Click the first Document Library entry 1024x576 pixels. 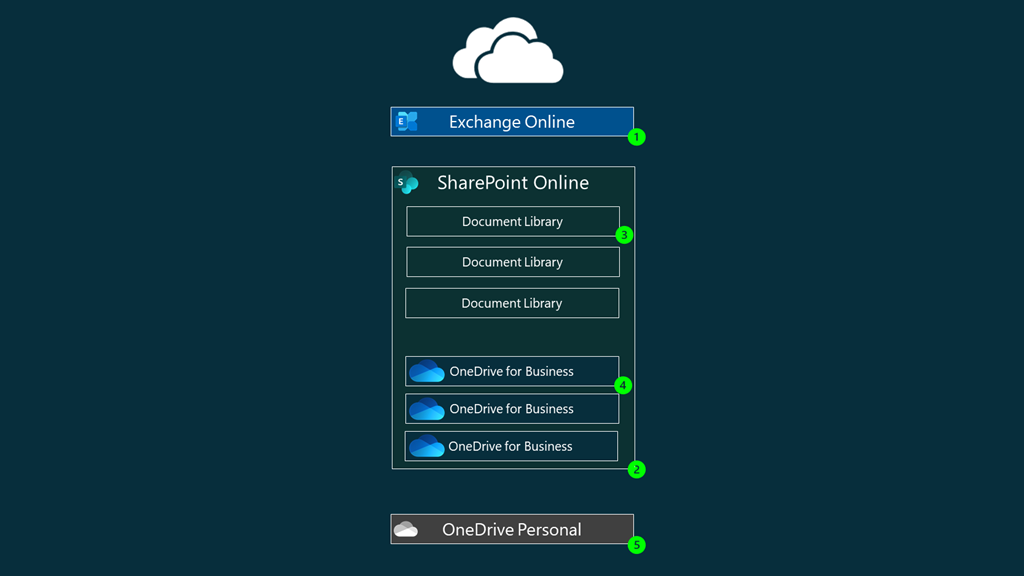click(512, 221)
